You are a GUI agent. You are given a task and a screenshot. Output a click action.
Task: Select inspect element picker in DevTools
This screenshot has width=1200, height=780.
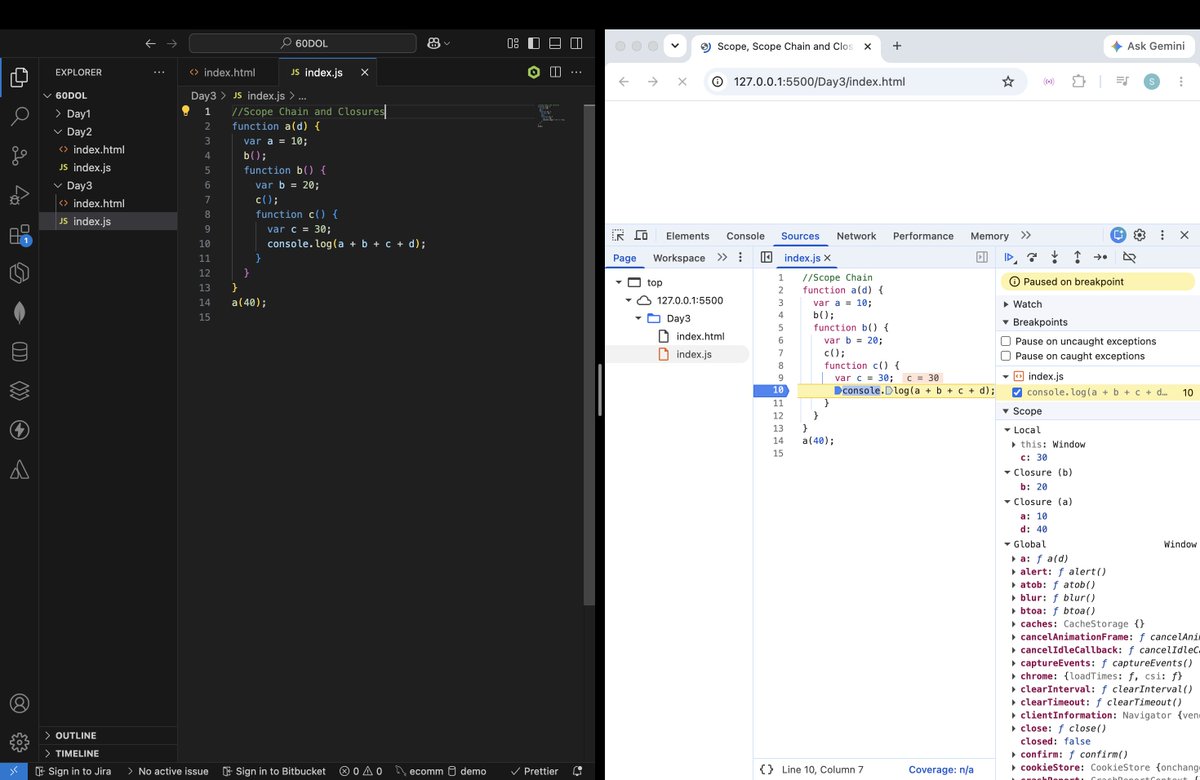(618, 236)
